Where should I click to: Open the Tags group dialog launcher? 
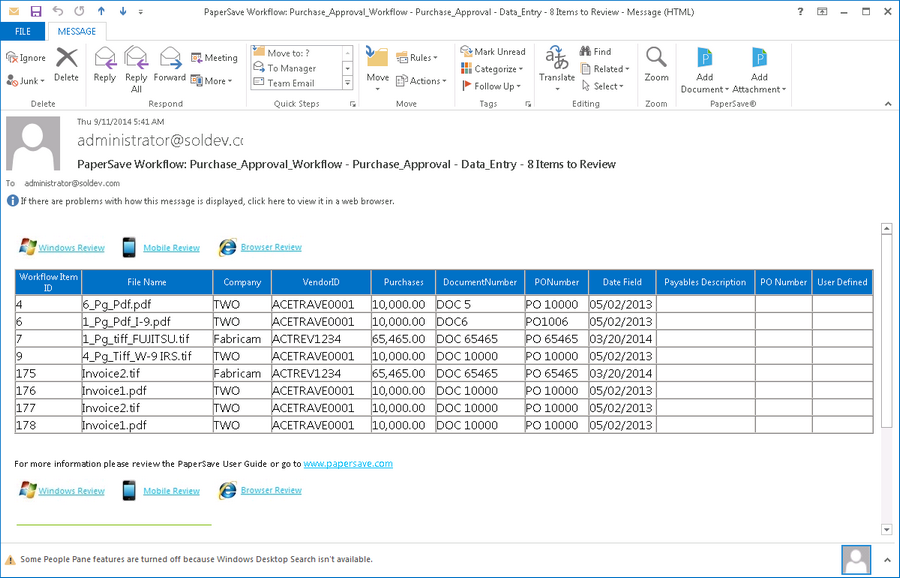[x=528, y=104]
